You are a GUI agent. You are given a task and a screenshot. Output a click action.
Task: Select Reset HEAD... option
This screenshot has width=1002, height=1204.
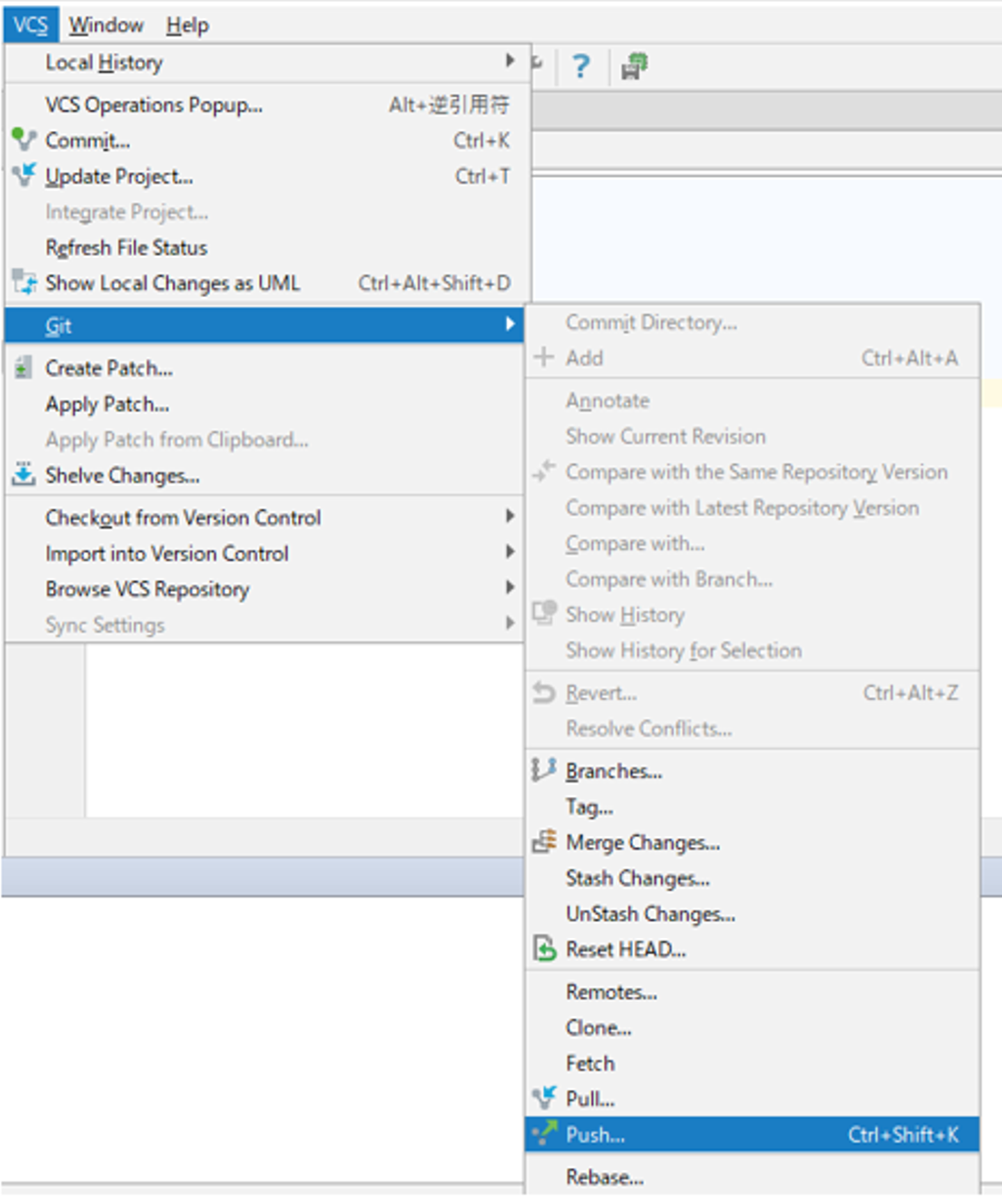[x=753, y=949]
